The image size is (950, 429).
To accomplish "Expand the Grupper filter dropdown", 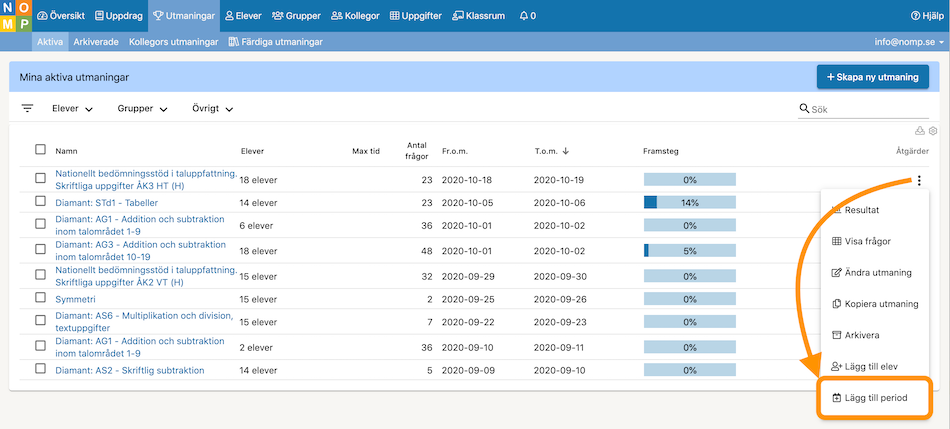I will pos(142,109).
